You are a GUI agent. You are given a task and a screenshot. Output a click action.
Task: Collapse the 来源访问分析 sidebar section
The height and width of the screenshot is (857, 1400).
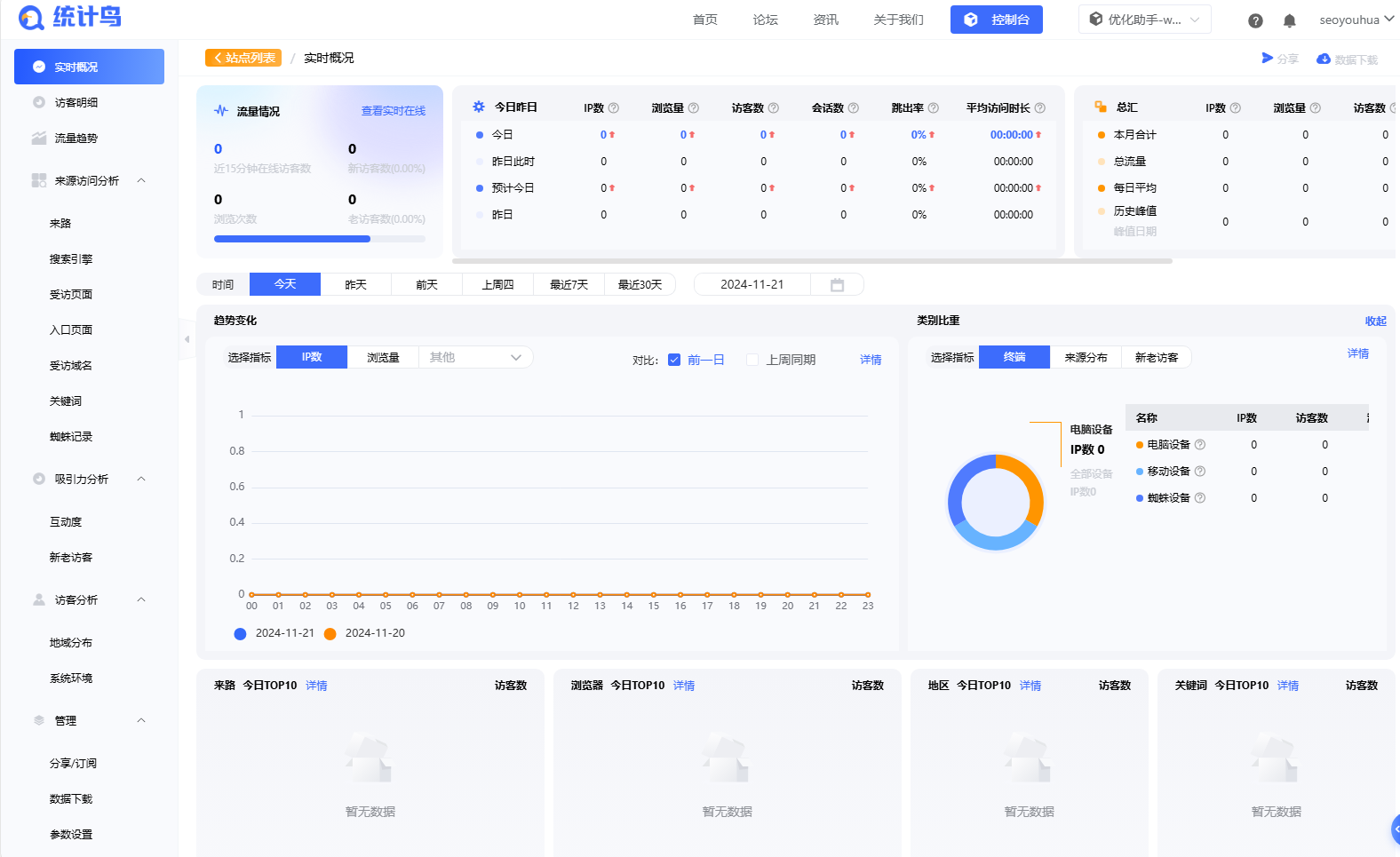coord(141,180)
